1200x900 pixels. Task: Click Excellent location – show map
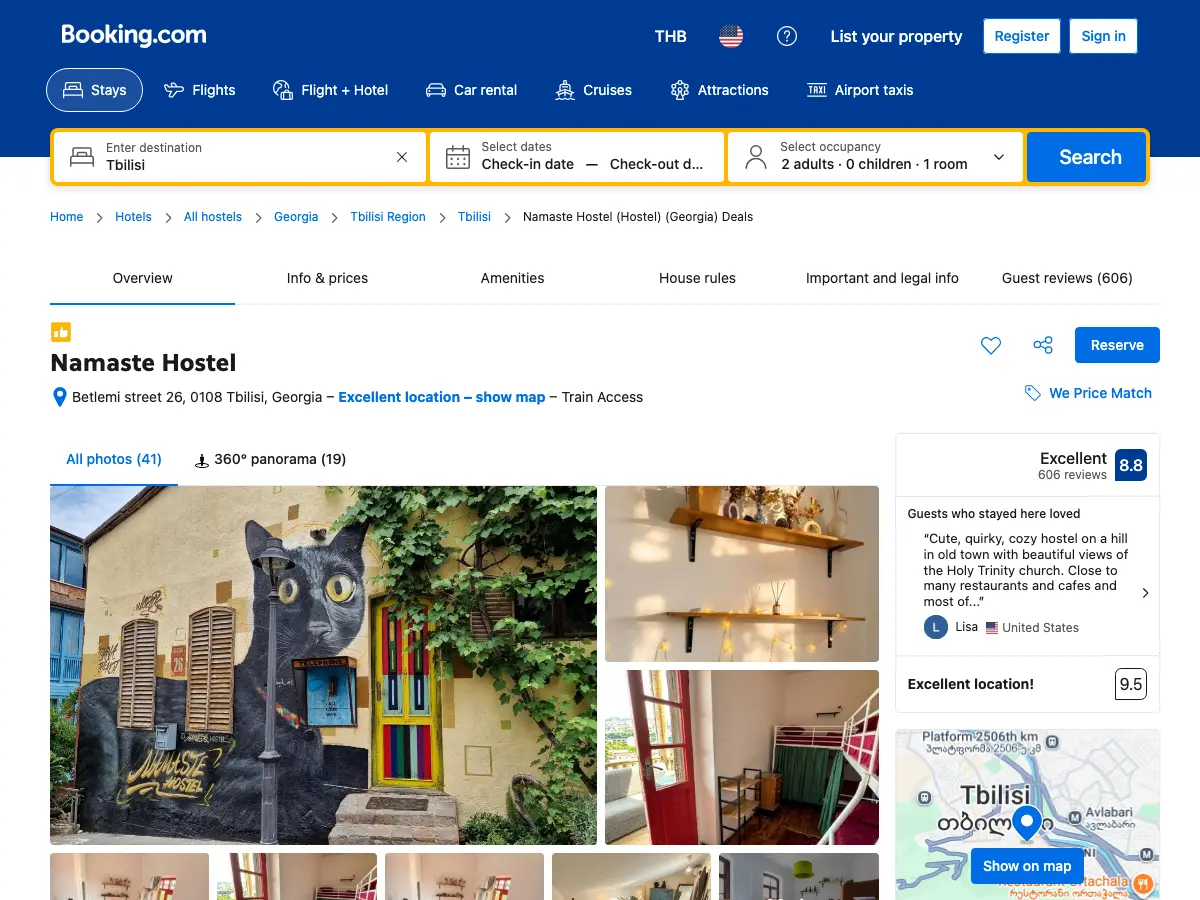click(442, 397)
